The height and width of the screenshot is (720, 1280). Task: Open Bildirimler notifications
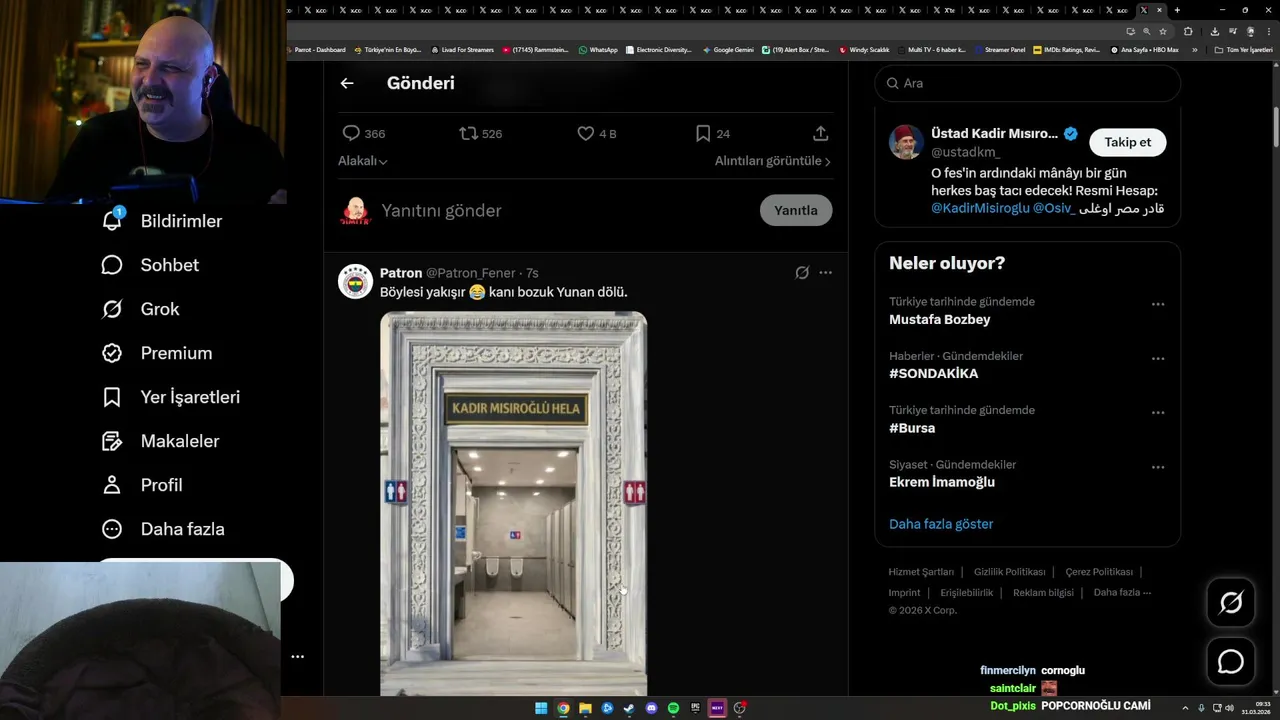[x=162, y=221]
